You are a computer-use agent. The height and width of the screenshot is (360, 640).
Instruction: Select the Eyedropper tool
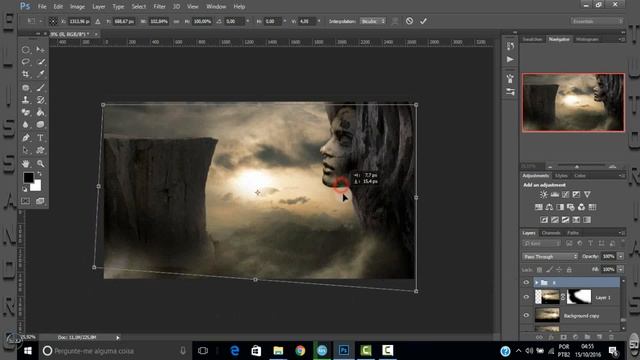pos(40,74)
